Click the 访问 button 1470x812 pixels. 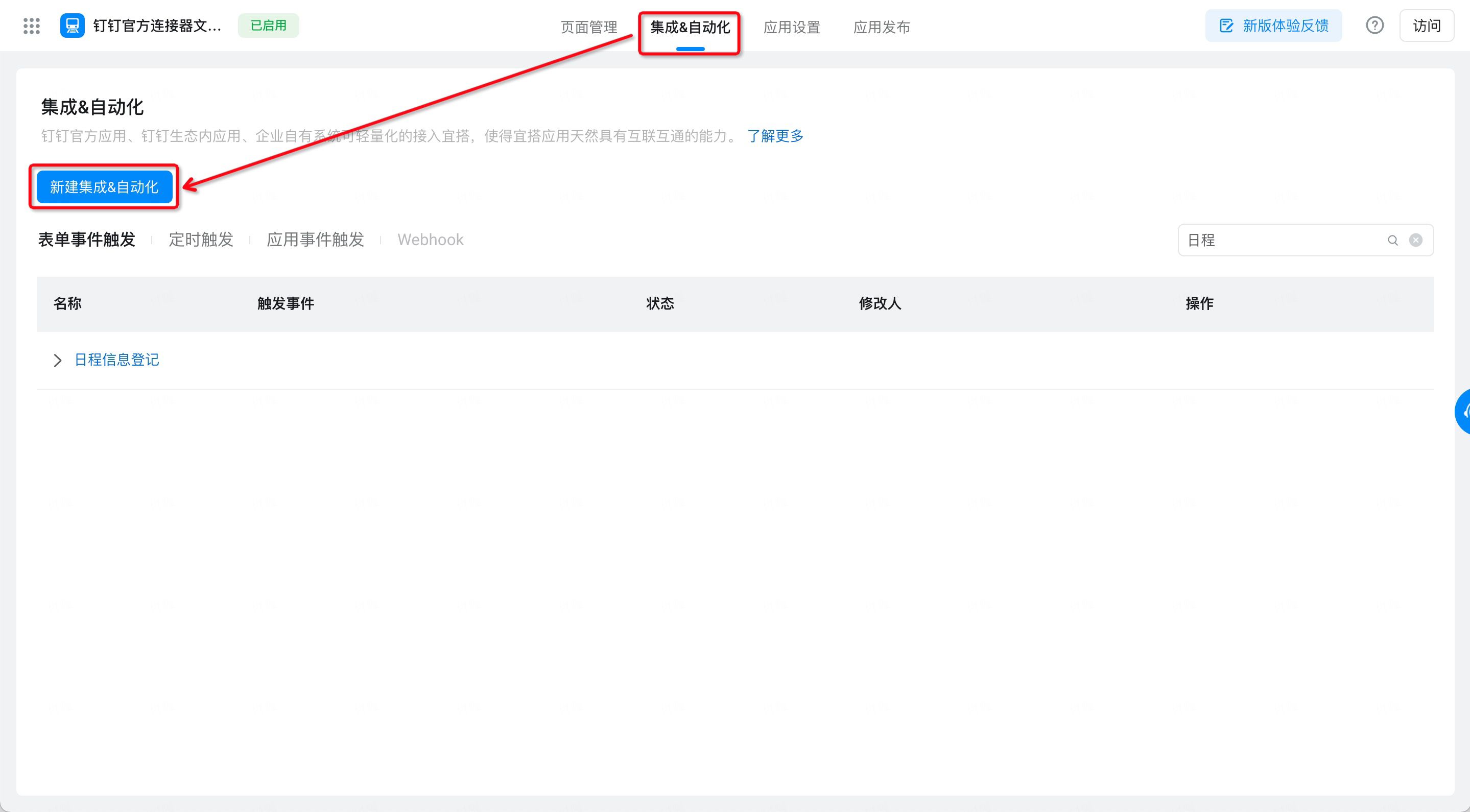coord(1427,26)
